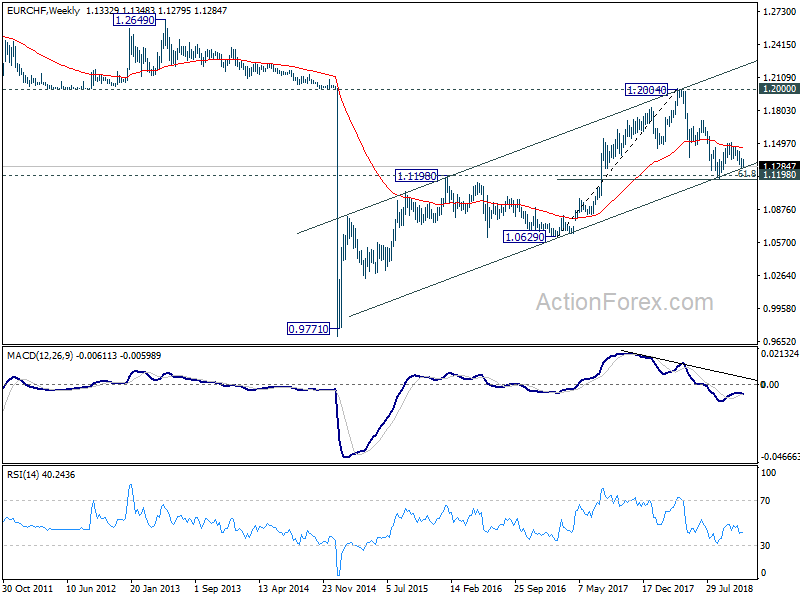The width and height of the screenshot is (800, 600).
Task: Click the 1.08760 price axis value
Action: pos(779,209)
